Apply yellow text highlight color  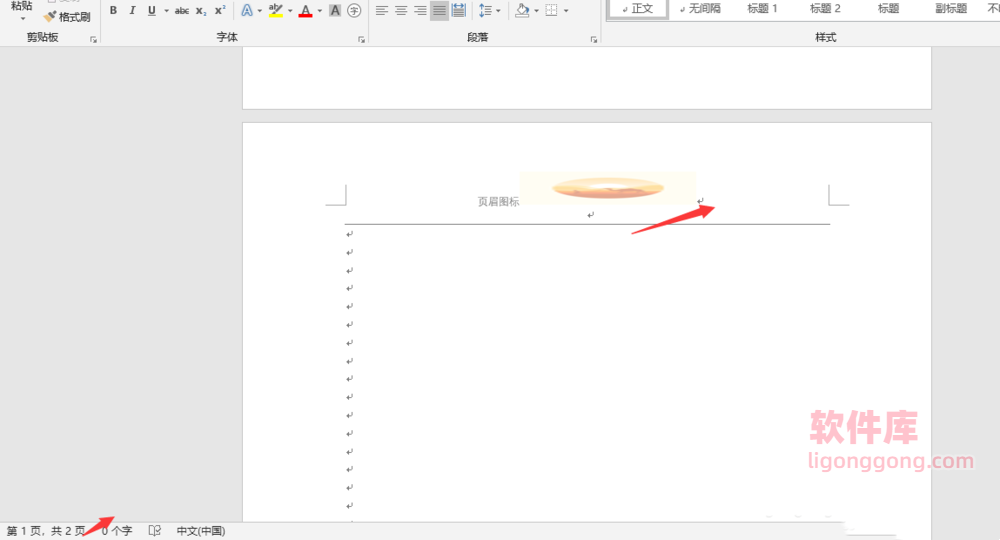tap(276, 10)
